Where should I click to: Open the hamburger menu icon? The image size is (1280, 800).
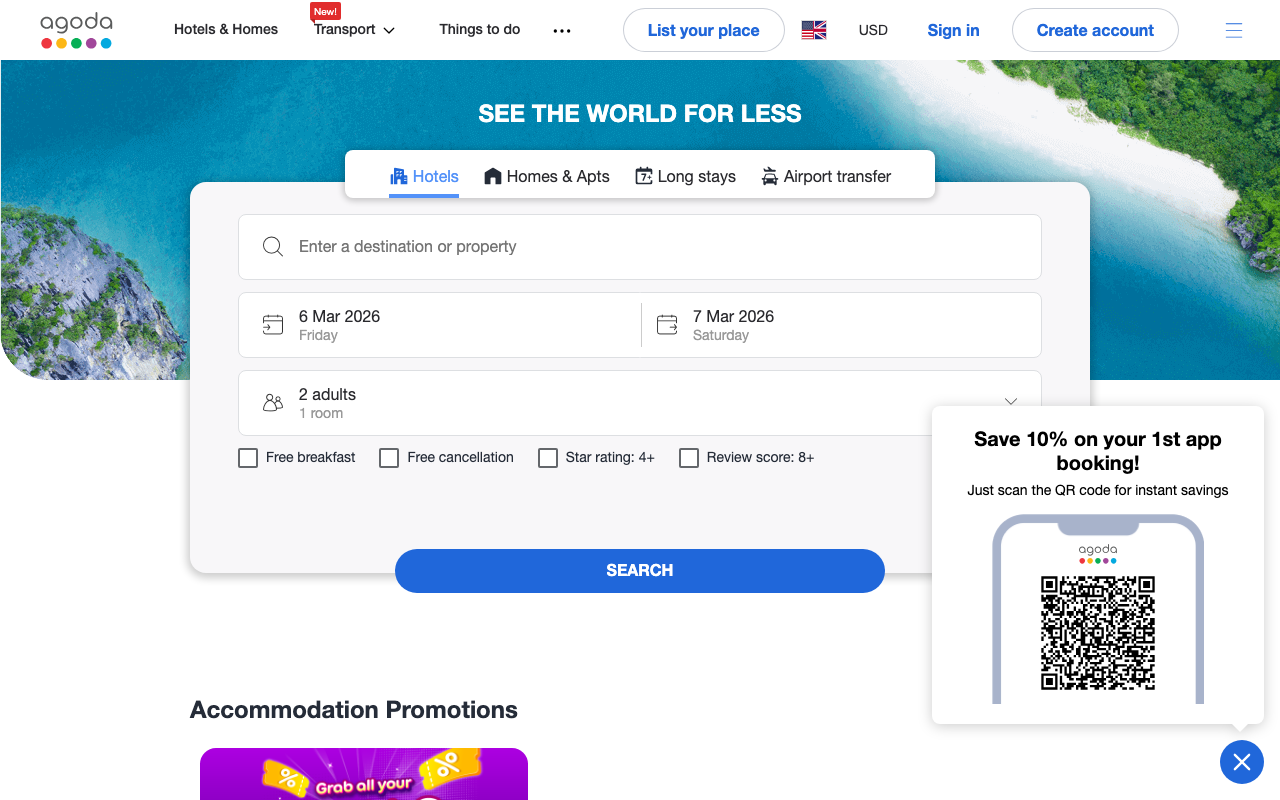(x=1234, y=30)
